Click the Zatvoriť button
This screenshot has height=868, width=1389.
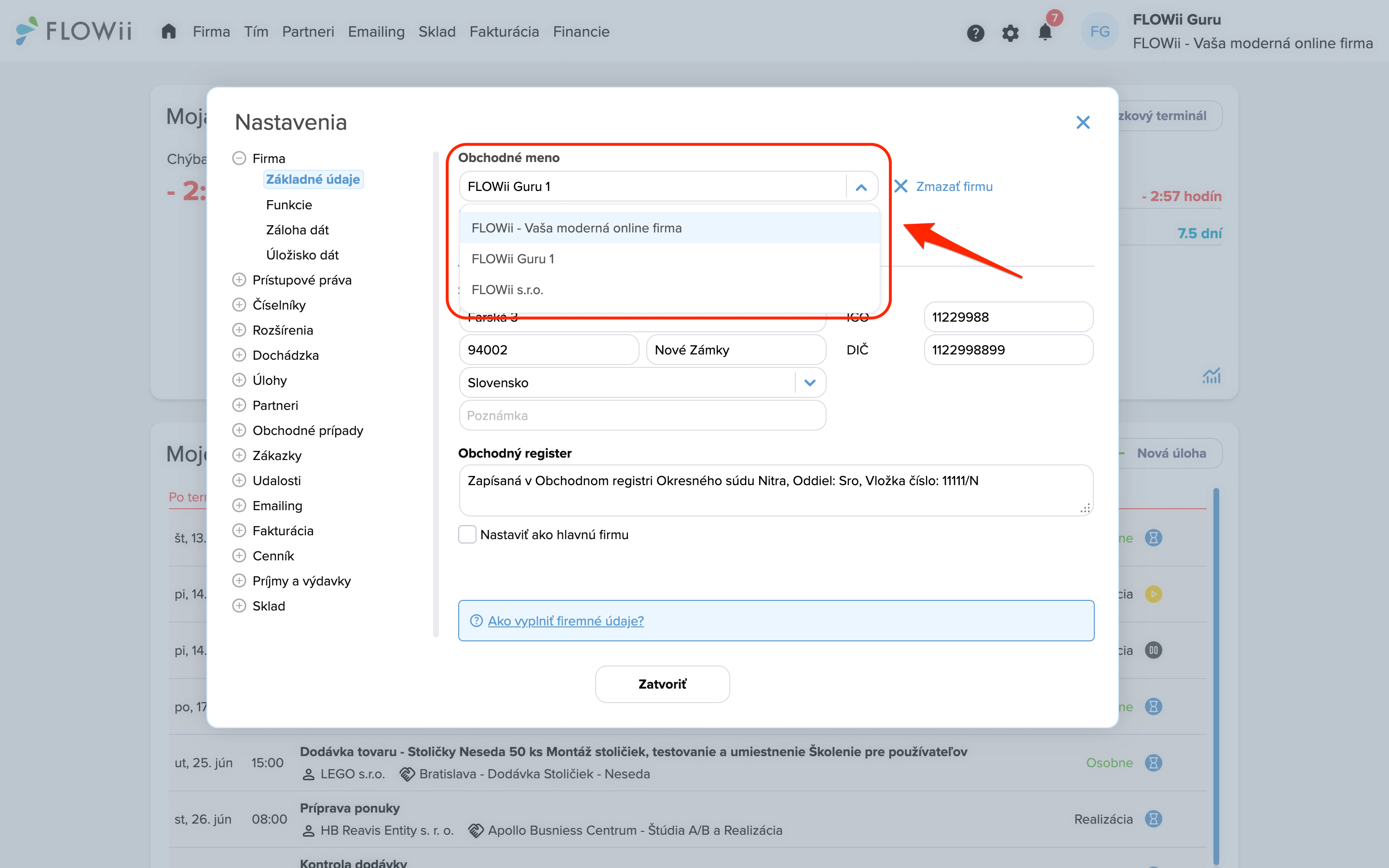click(662, 684)
